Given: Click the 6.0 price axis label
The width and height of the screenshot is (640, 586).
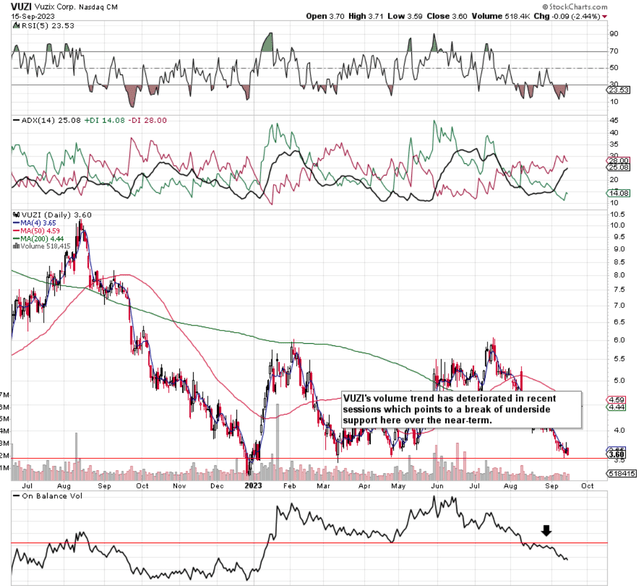Looking at the screenshot, I should (618, 340).
